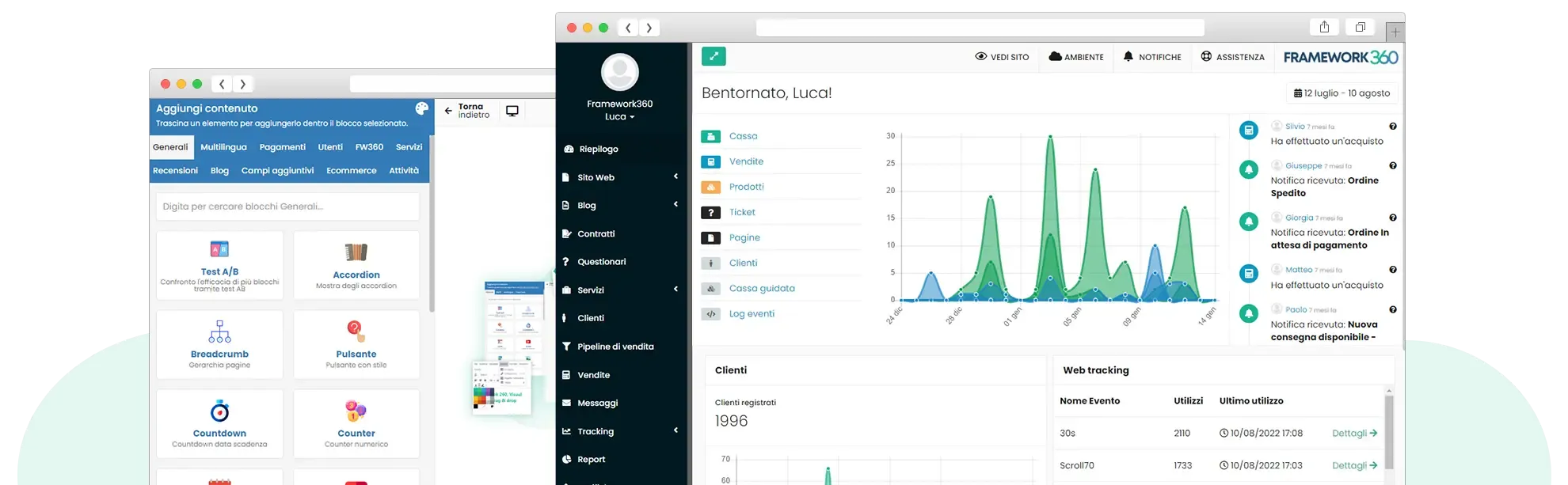Switch to the Multilingua tab

(223, 147)
